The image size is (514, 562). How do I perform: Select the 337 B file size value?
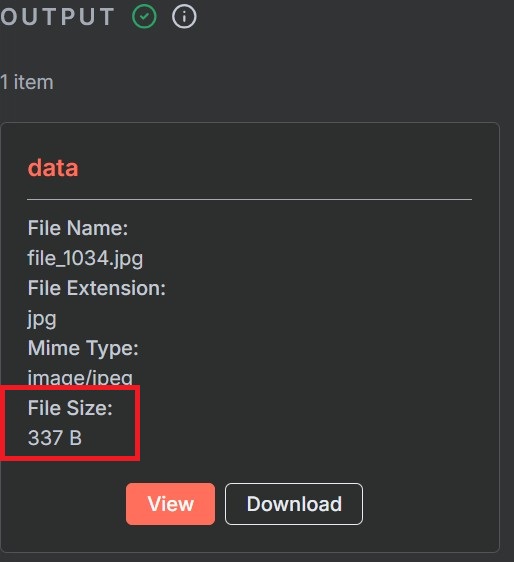55,438
